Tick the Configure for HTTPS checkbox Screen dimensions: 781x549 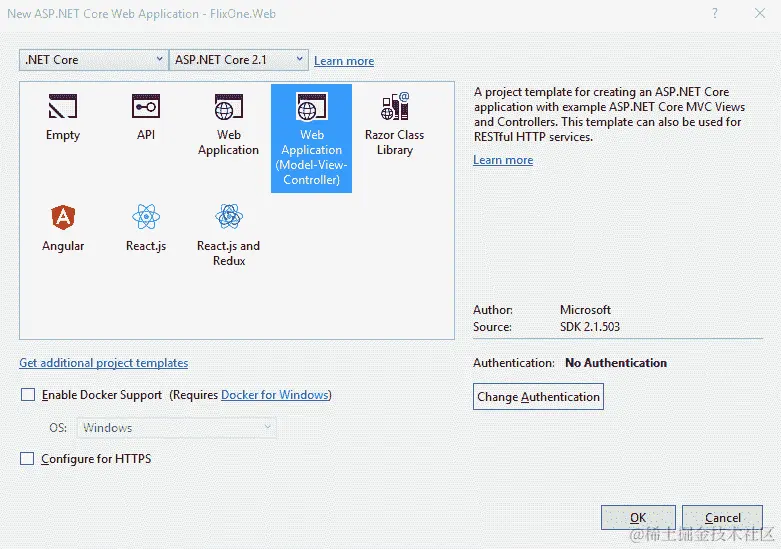tap(27, 458)
